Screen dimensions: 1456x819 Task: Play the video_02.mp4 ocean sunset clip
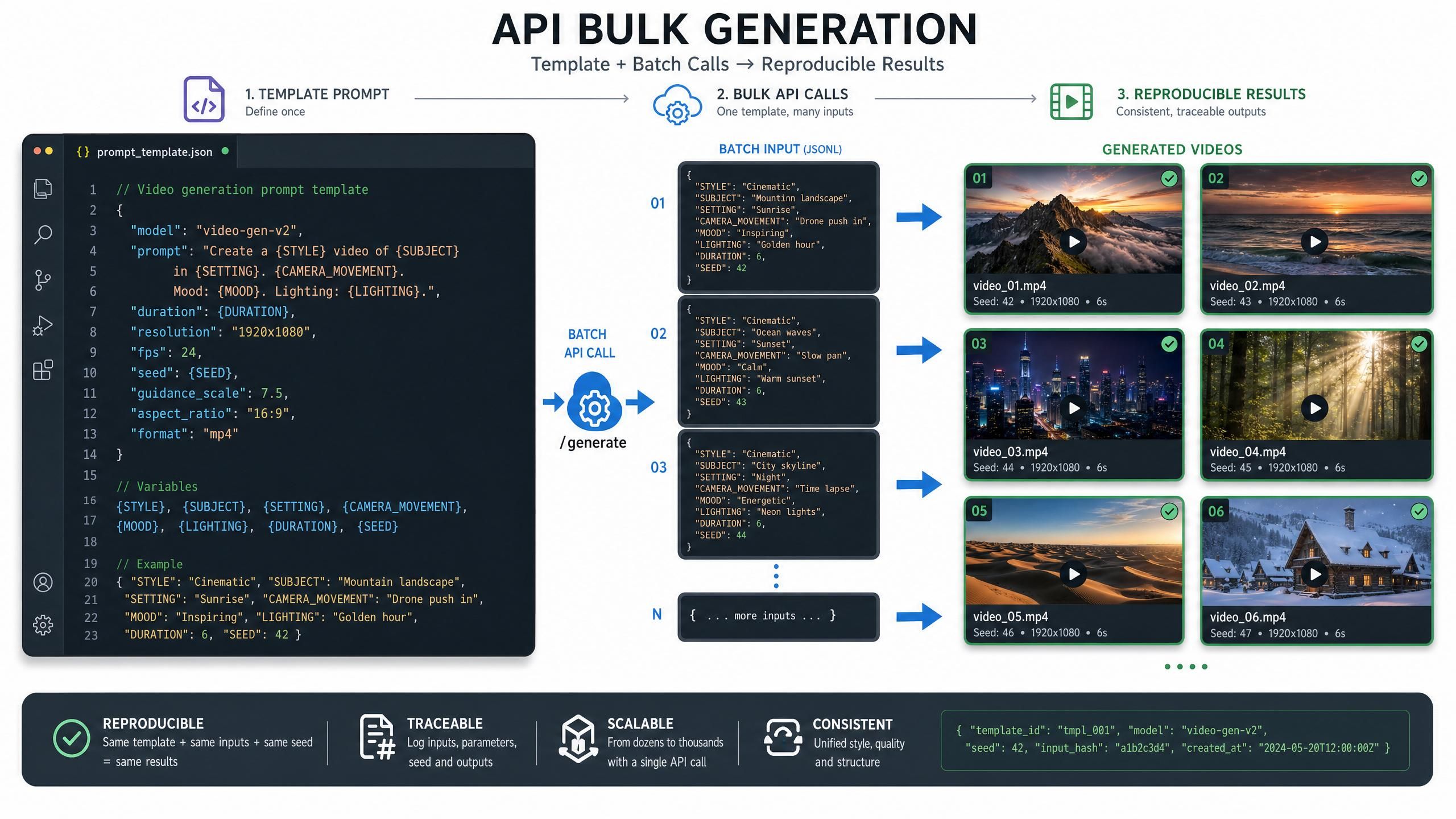pyautogui.click(x=1314, y=242)
